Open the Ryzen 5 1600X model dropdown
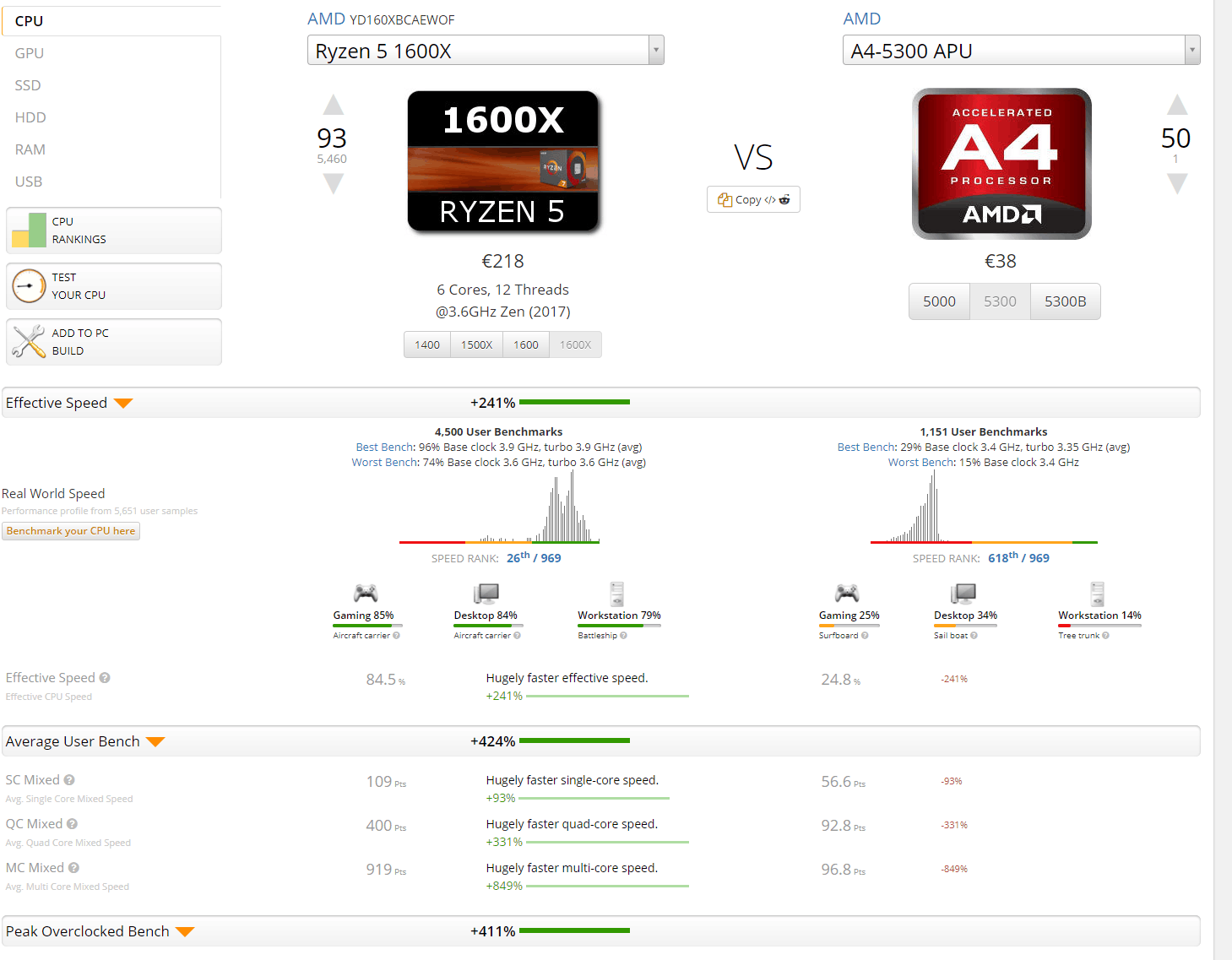 (486, 51)
